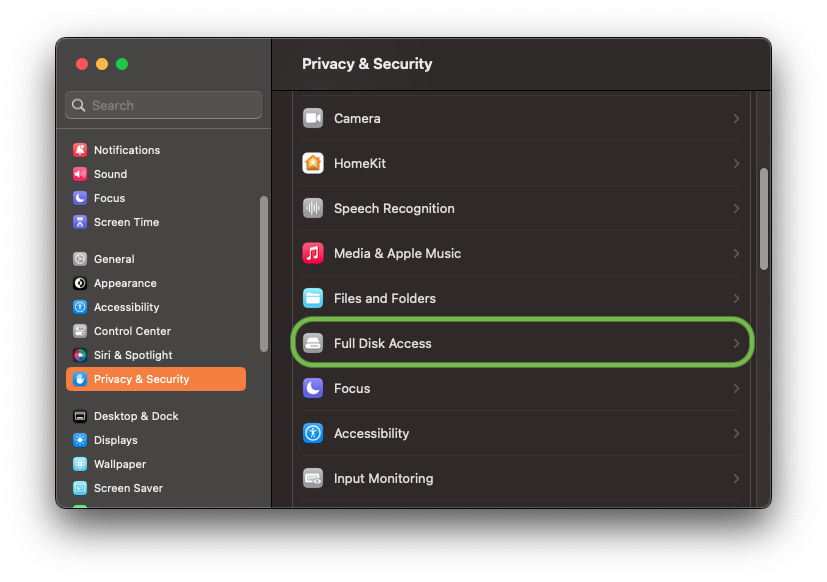Expand the Media & Apple Music chevron

[x=736, y=254]
